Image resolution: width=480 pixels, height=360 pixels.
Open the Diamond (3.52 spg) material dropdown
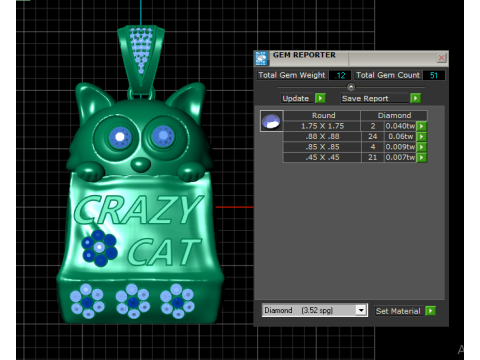click(x=361, y=310)
